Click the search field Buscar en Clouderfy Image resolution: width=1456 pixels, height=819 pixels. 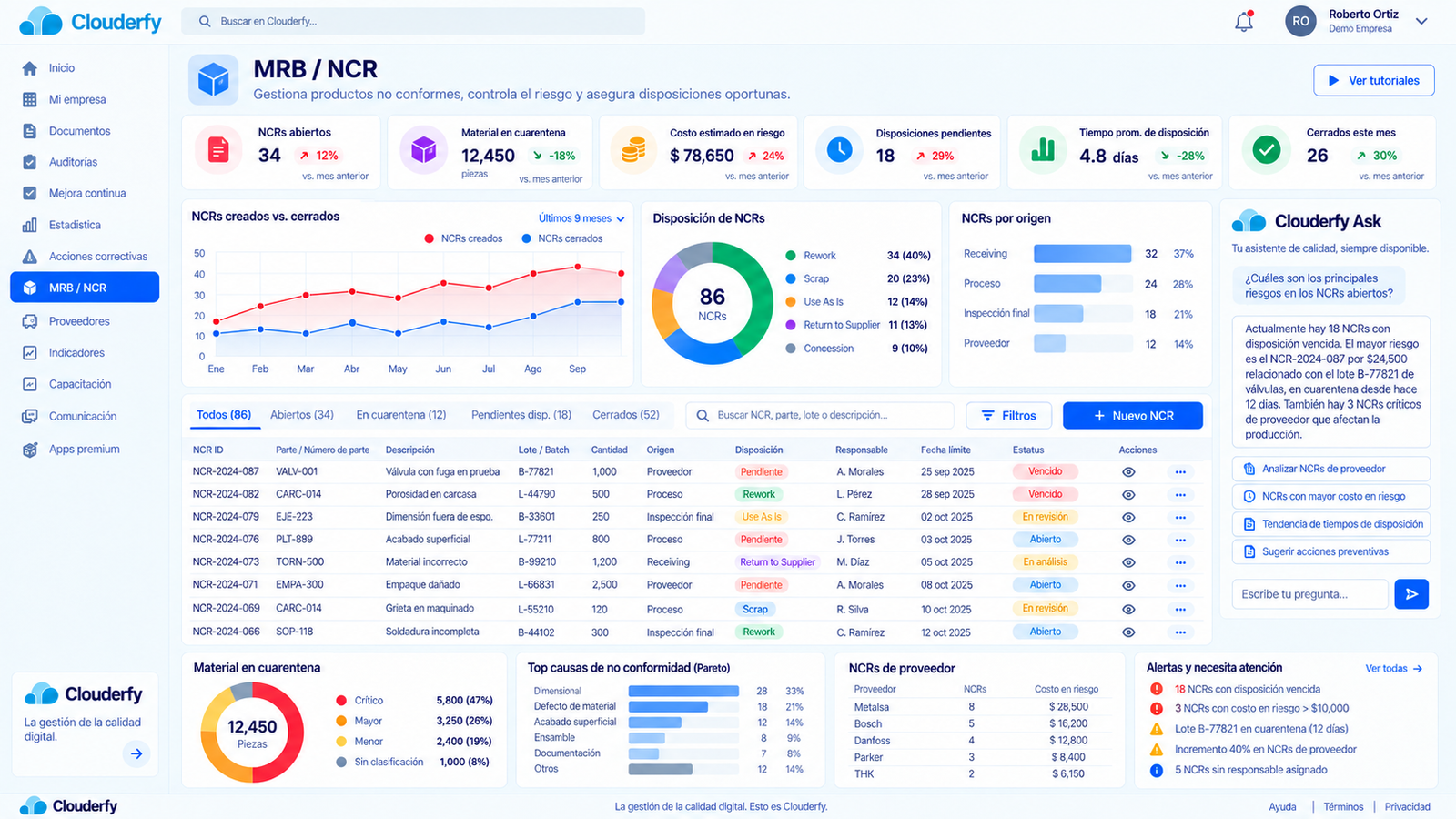pos(413,21)
